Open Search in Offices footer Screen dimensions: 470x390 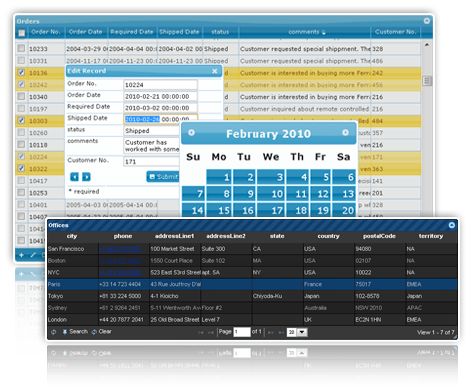click(x=75, y=332)
